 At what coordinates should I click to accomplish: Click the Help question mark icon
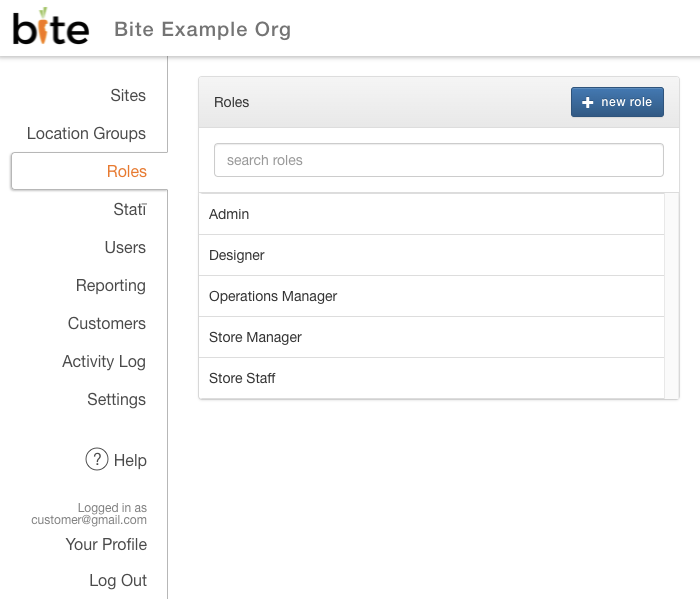pos(97,459)
